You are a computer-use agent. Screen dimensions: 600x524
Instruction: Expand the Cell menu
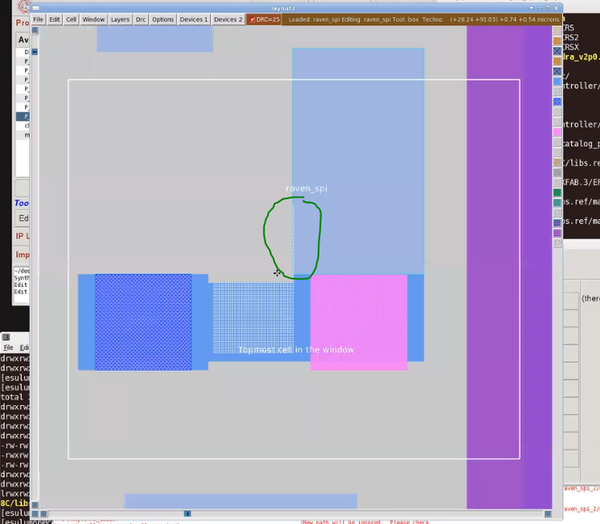[x=71, y=19]
